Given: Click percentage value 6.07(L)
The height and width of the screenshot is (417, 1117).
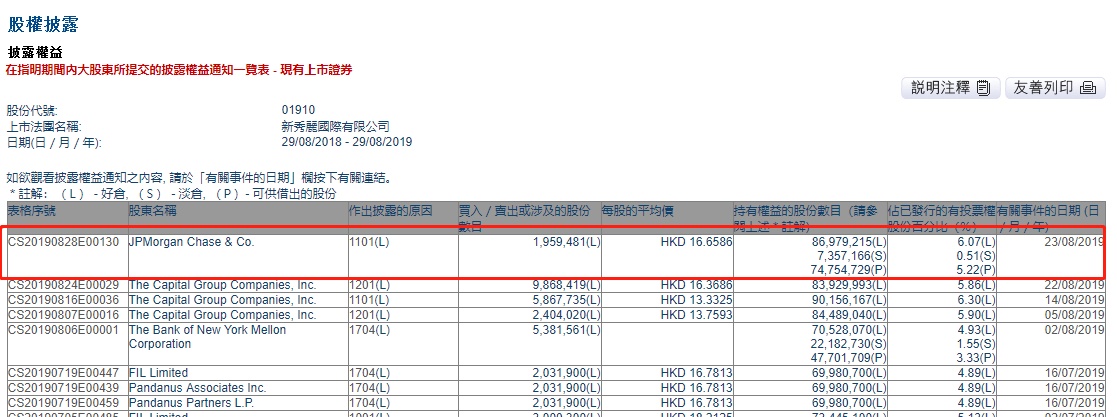Looking at the screenshot, I should (976, 242).
